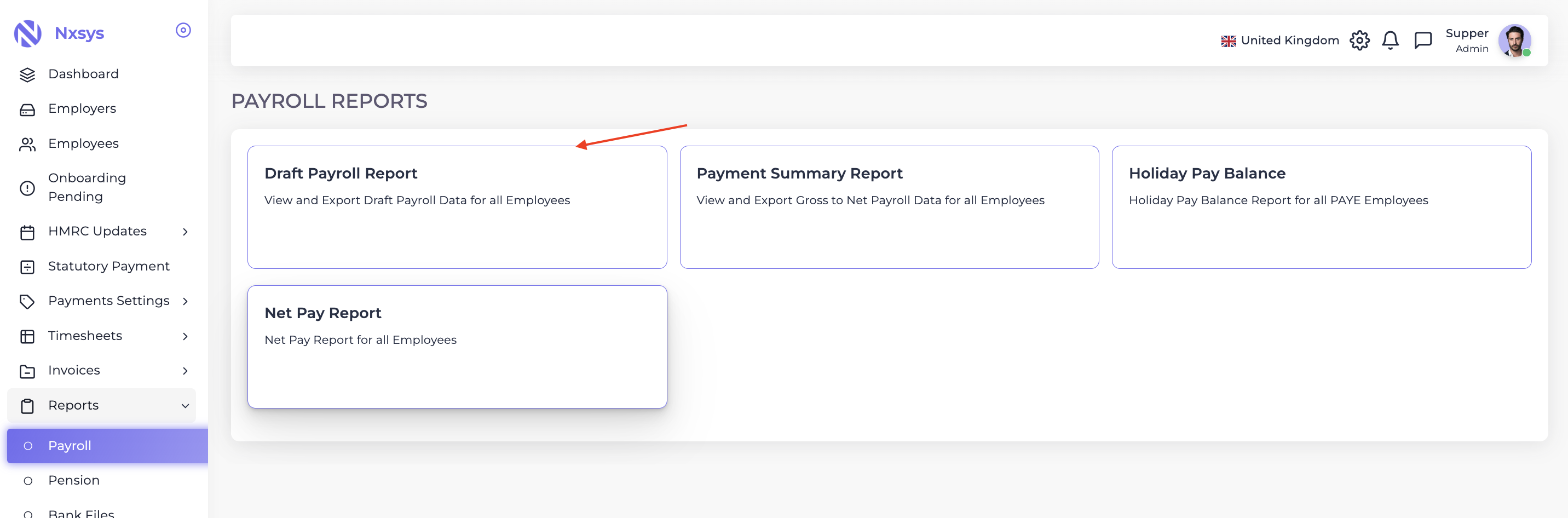Click the Reports label
The height and width of the screenshot is (518, 1568).
pos(74,406)
